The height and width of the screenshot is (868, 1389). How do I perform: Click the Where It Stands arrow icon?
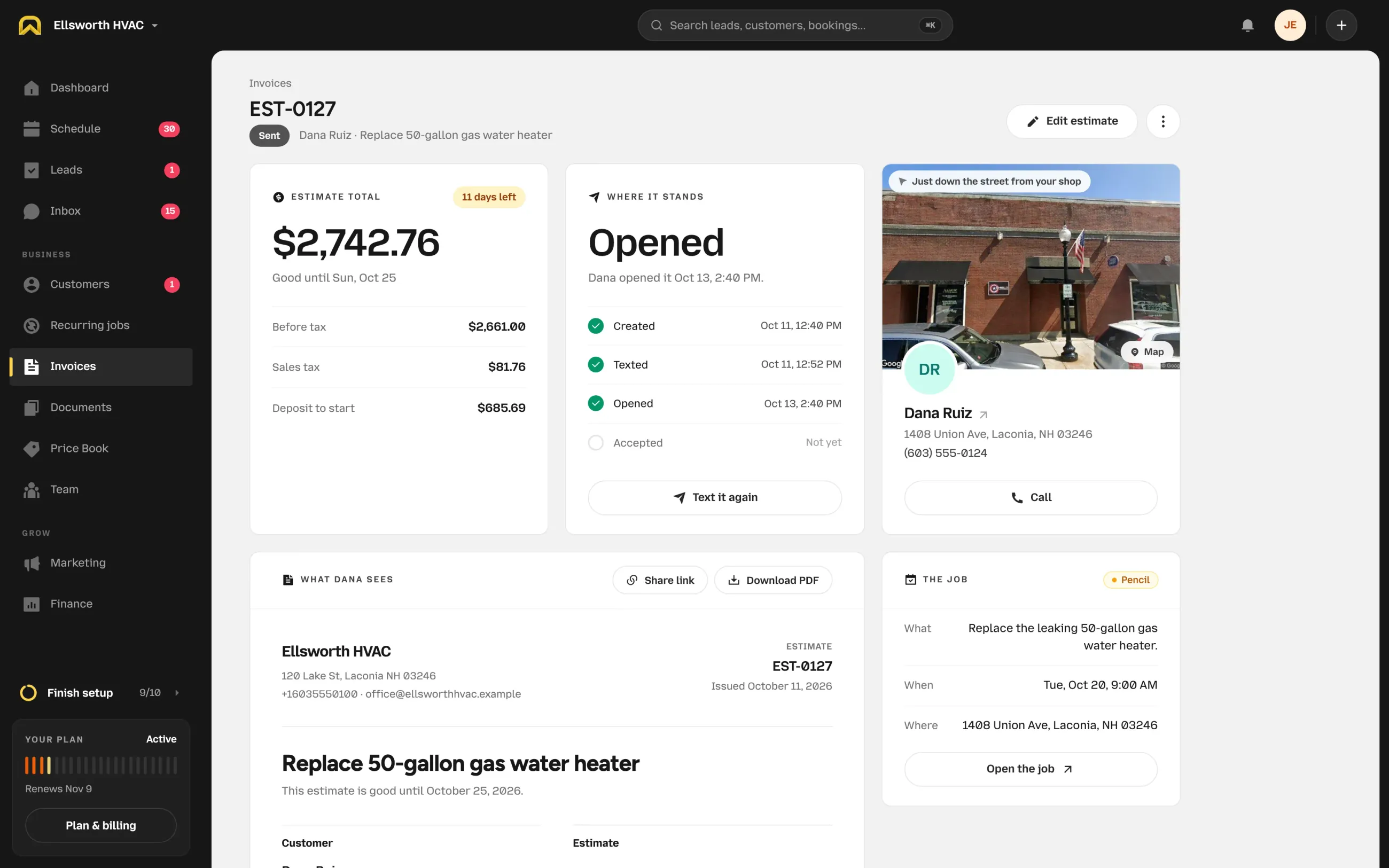point(594,197)
